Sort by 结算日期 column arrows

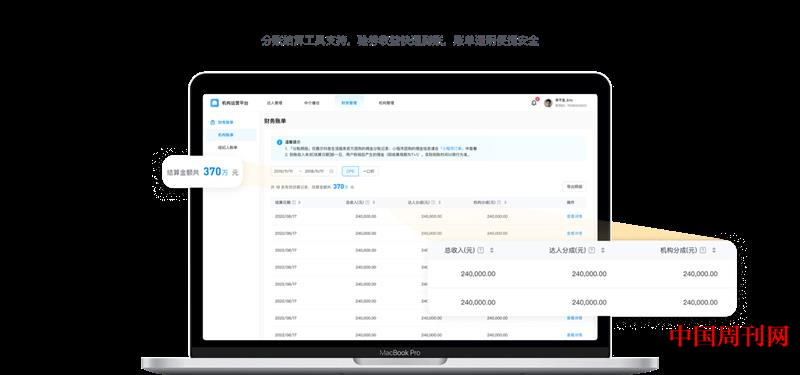(x=299, y=203)
